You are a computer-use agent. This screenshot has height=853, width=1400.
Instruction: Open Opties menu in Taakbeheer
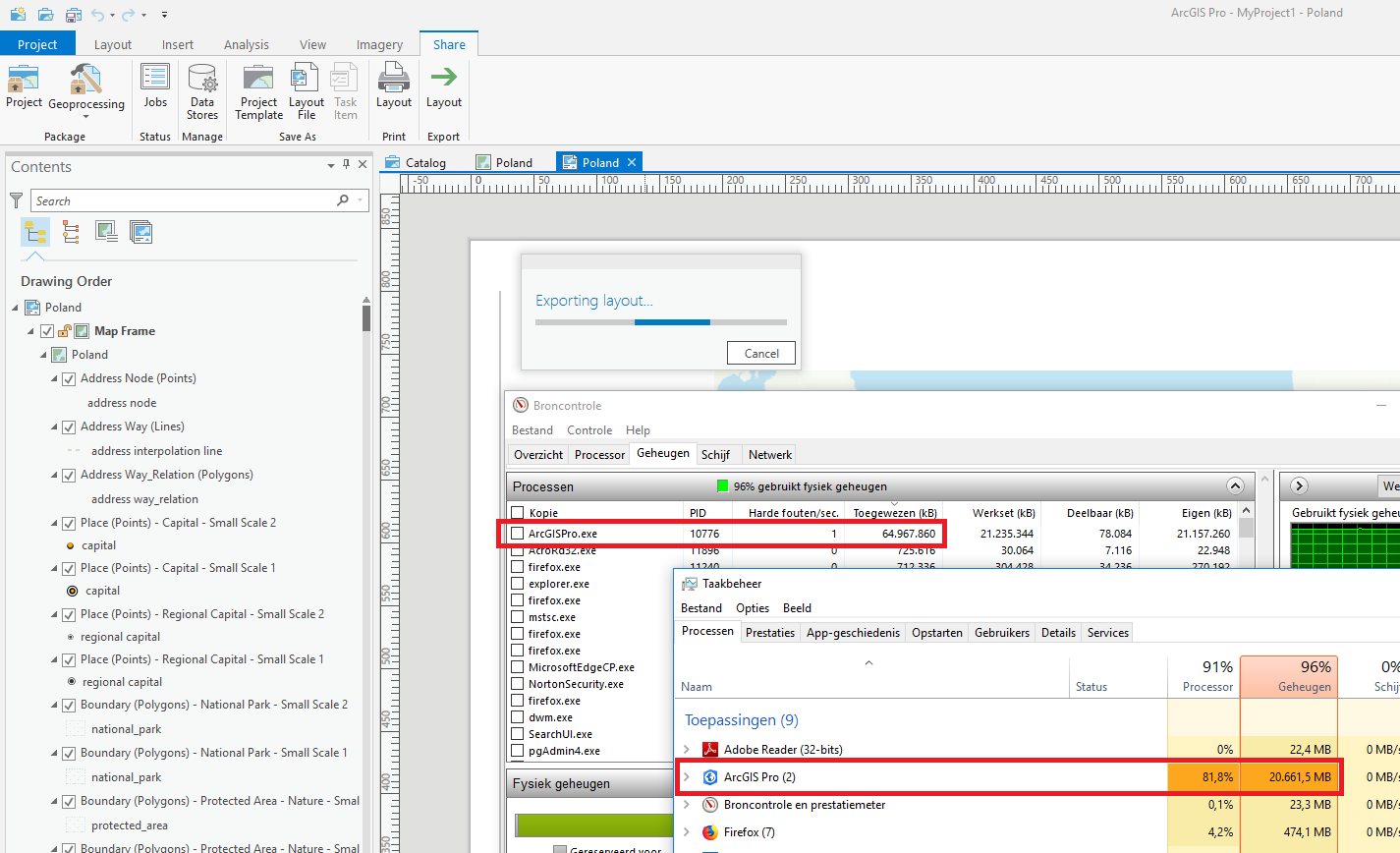[x=753, y=607]
